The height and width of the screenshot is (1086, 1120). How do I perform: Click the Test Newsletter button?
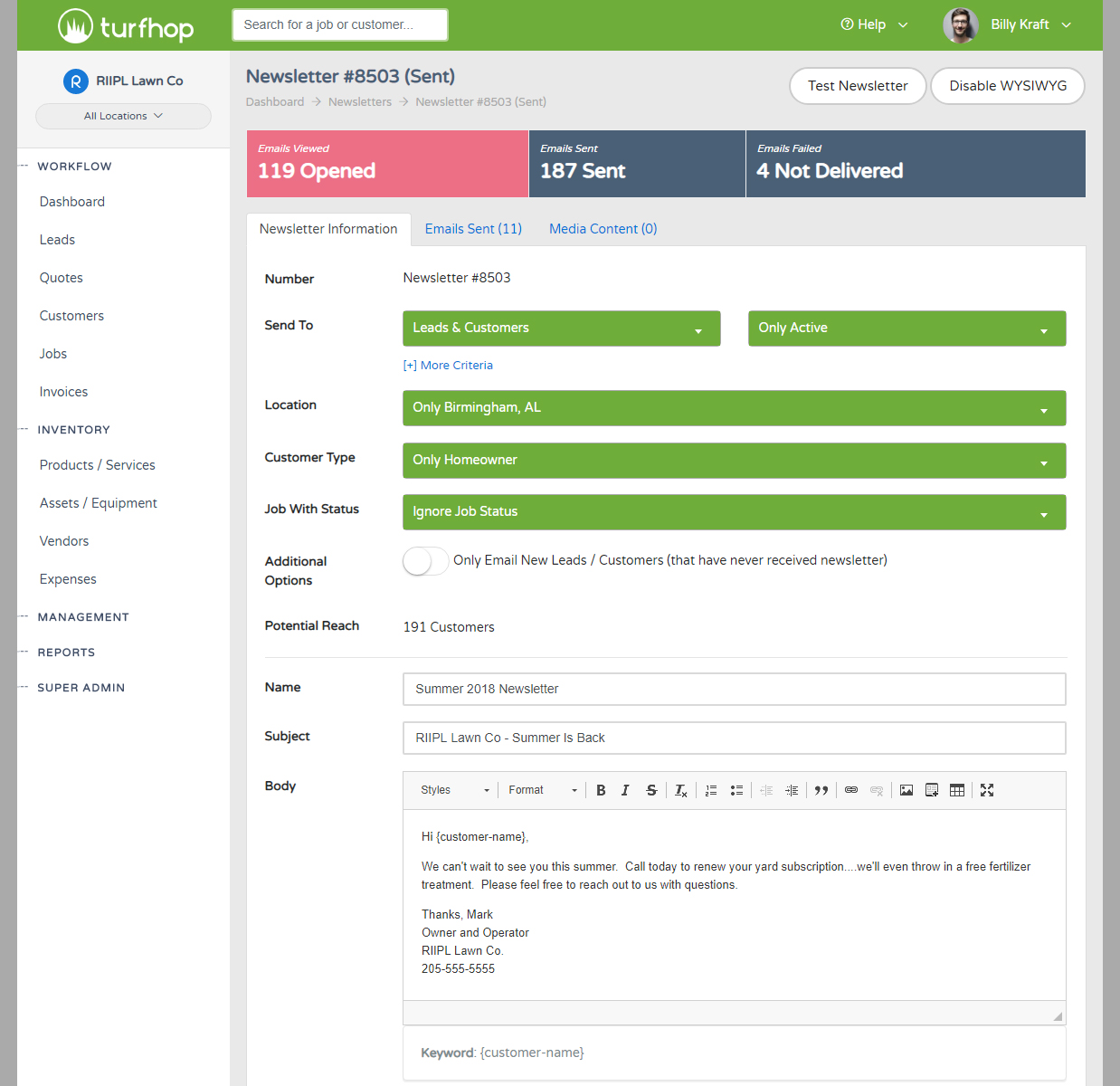pyautogui.click(x=857, y=85)
